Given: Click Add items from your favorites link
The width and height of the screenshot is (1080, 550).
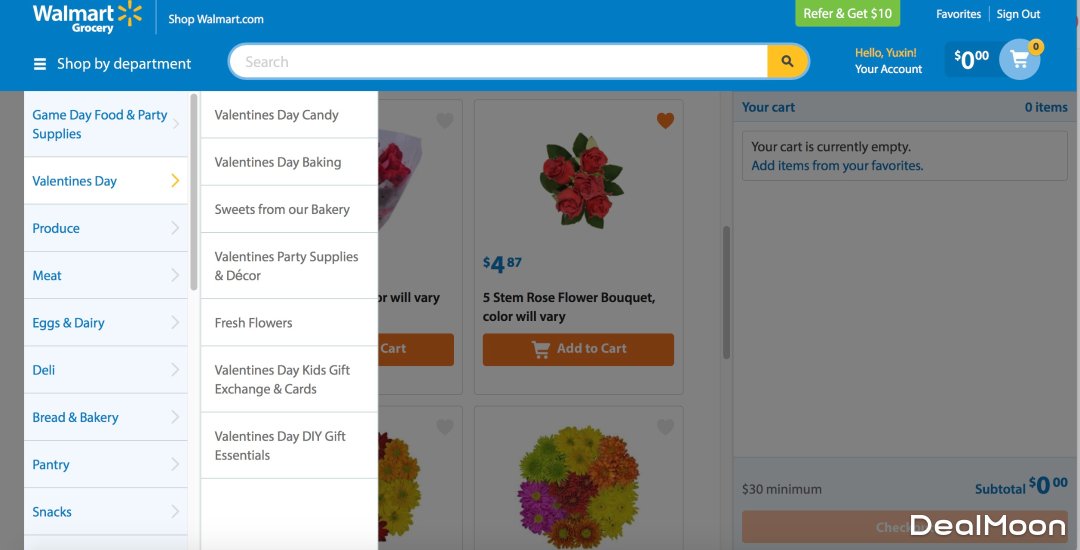Looking at the screenshot, I should click(x=837, y=166).
